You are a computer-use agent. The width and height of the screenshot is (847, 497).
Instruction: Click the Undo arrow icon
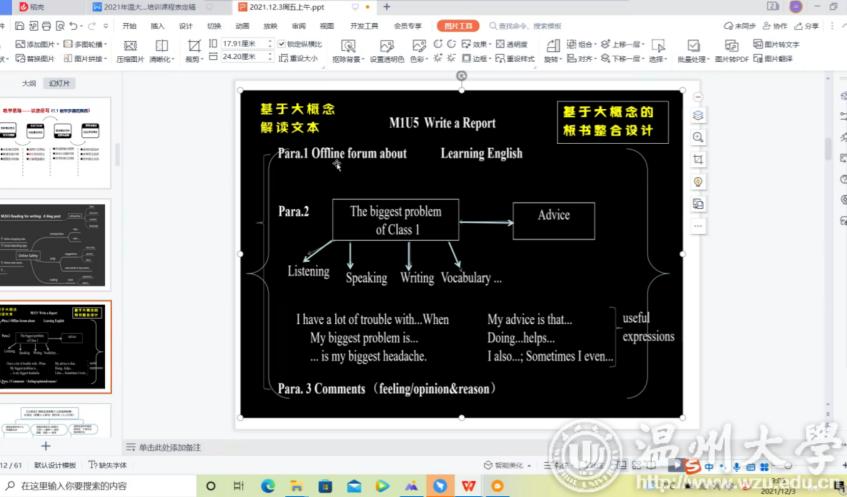[x=73, y=26]
